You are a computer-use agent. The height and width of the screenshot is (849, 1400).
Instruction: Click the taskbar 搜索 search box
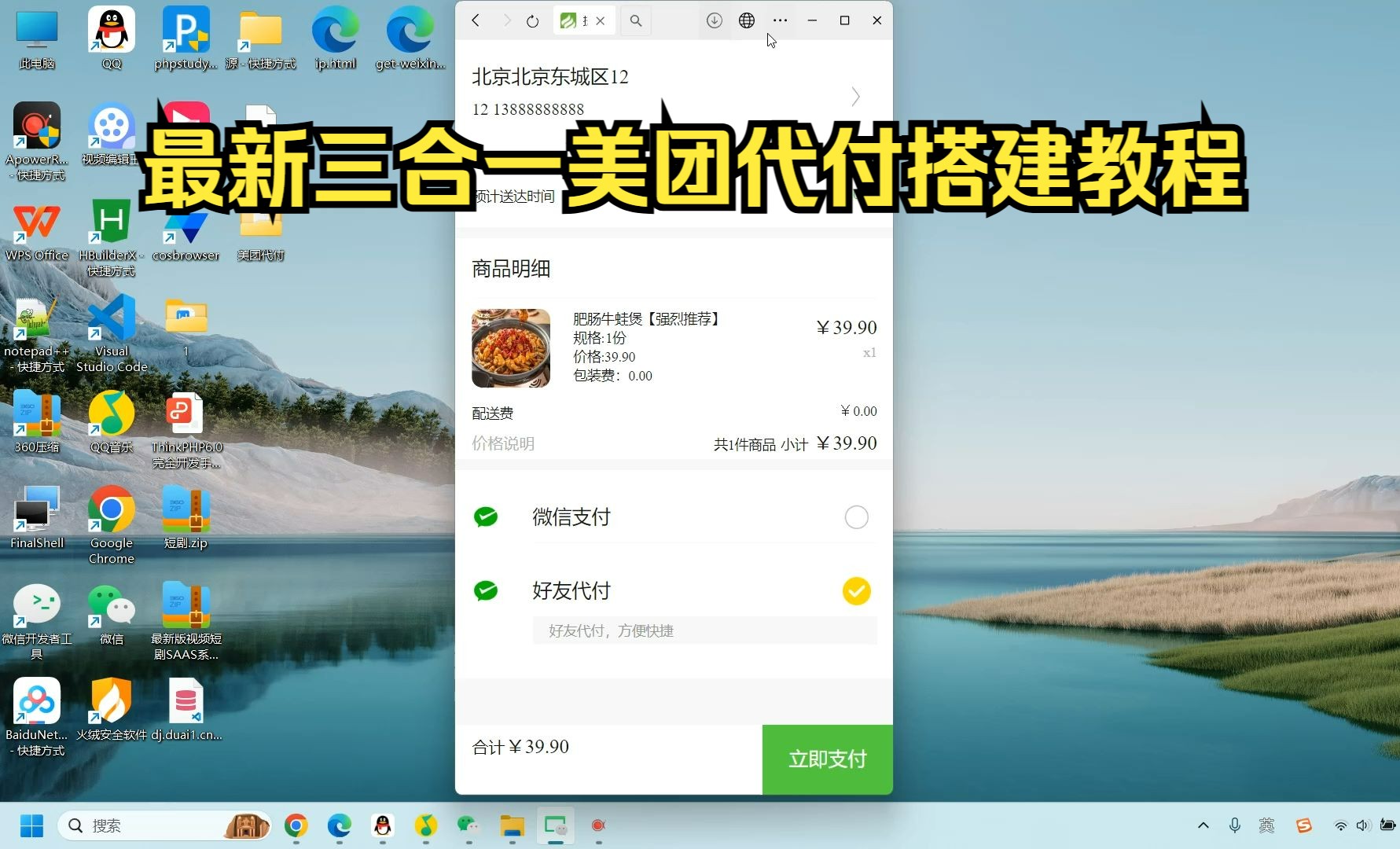click(x=164, y=825)
